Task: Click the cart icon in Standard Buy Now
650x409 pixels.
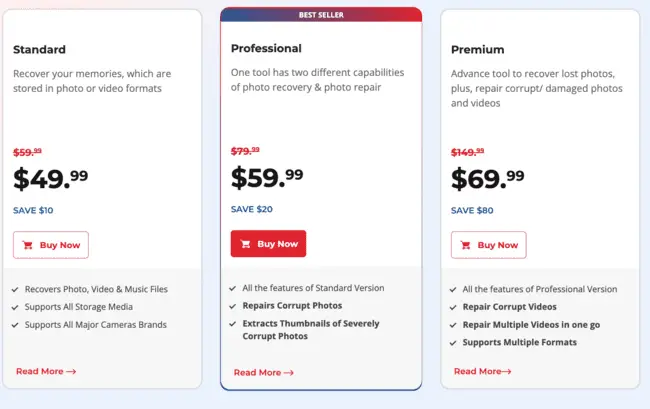Action: (x=28, y=245)
